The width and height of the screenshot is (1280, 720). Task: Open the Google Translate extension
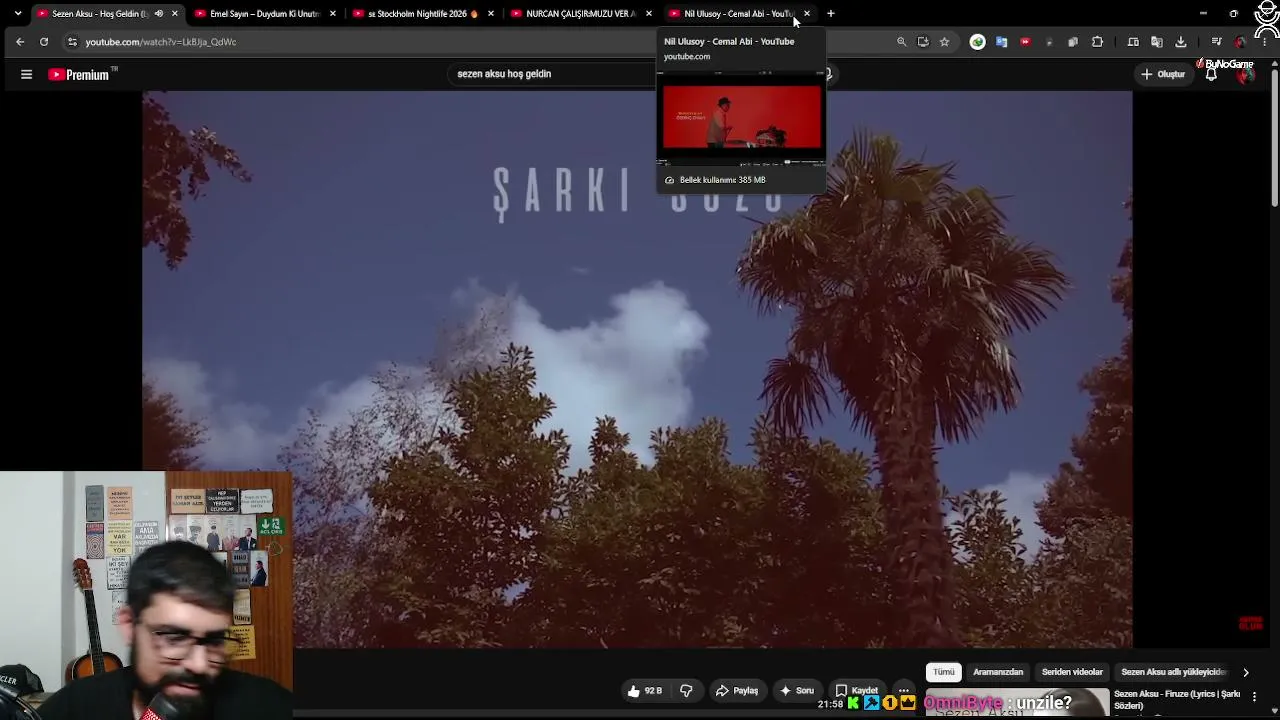coord(1001,42)
